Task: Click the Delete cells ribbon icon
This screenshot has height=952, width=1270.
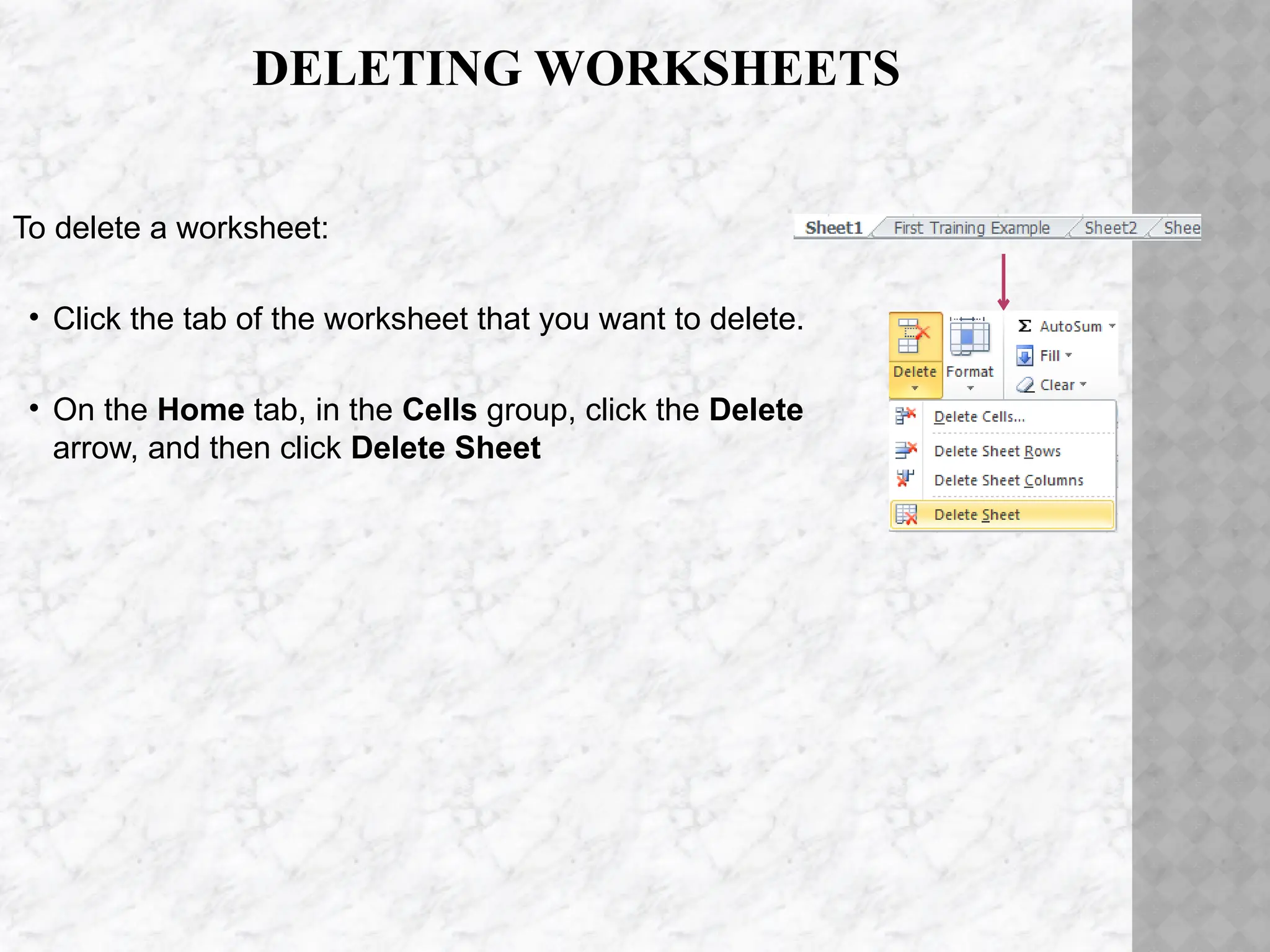Action: [x=914, y=336]
